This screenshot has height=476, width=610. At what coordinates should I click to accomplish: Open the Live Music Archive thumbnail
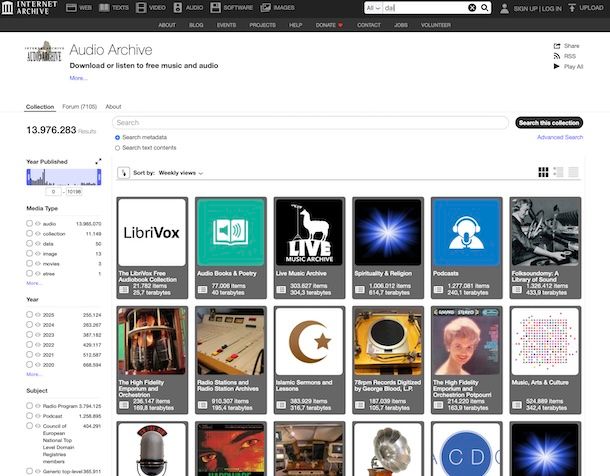click(x=309, y=232)
